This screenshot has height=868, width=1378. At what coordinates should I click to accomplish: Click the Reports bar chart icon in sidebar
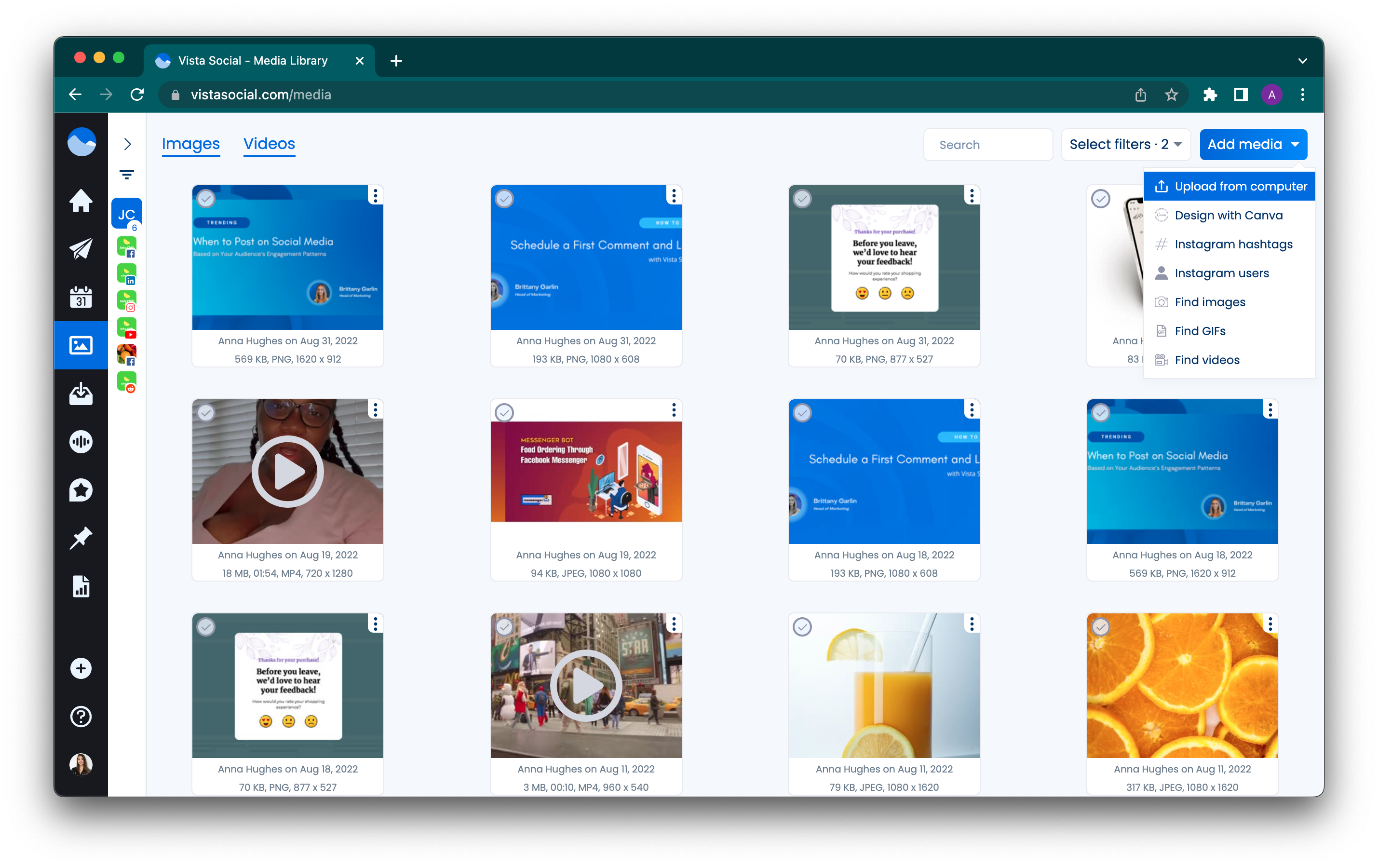82,588
